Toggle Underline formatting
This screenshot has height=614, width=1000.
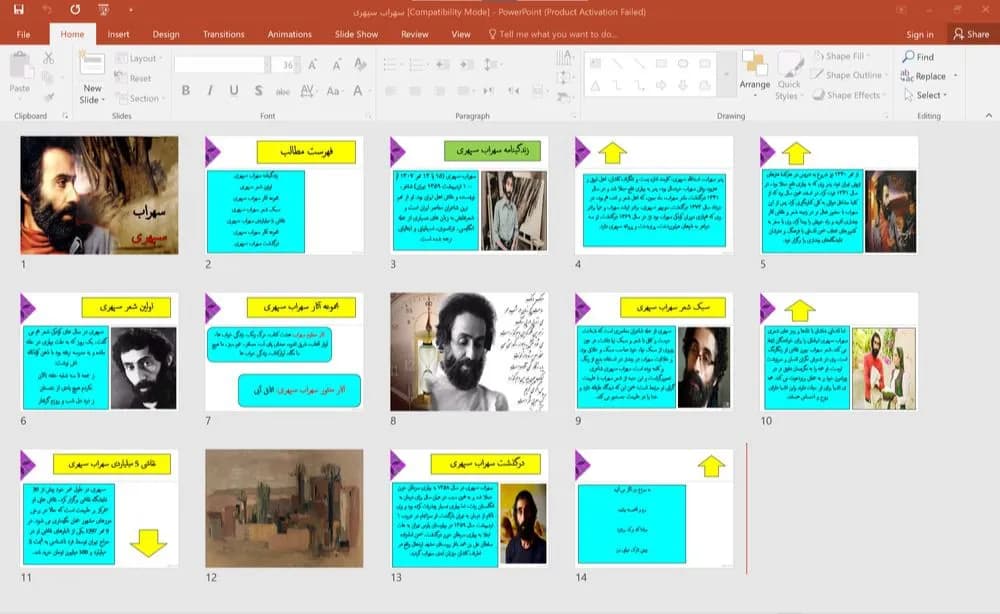(x=234, y=91)
